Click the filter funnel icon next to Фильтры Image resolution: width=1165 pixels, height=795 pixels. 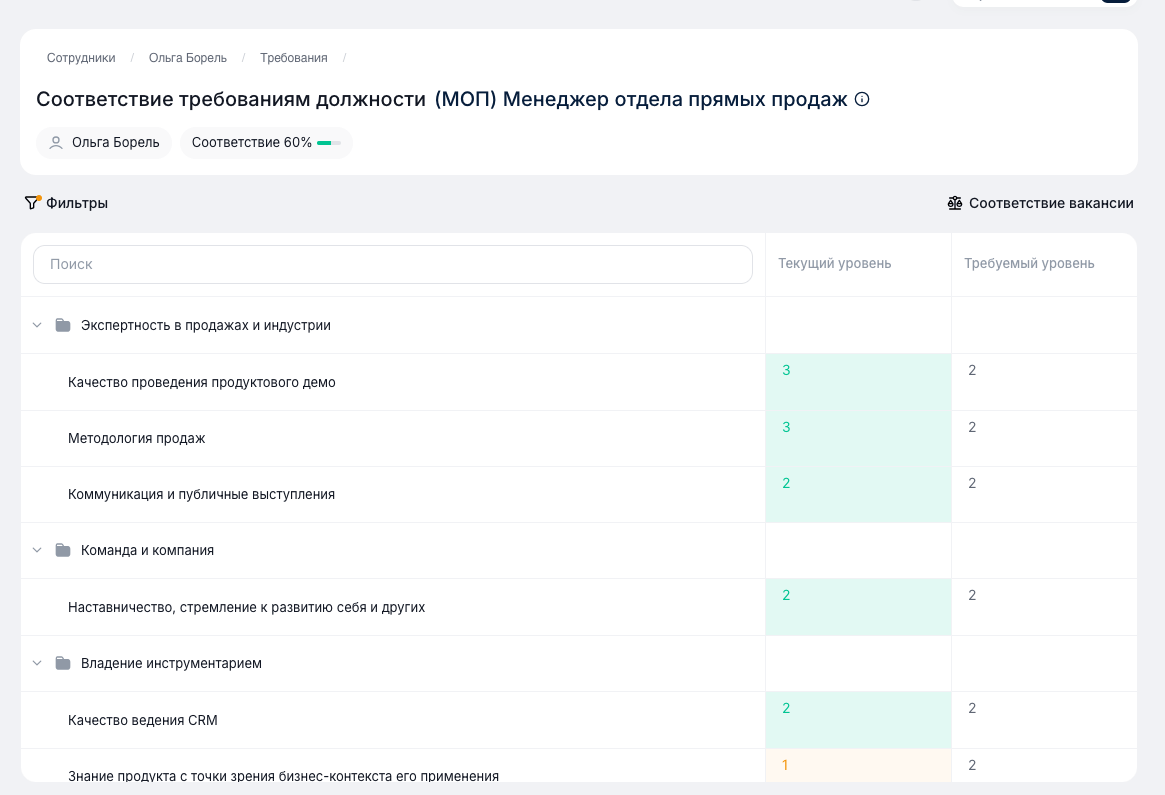[x=31, y=202]
